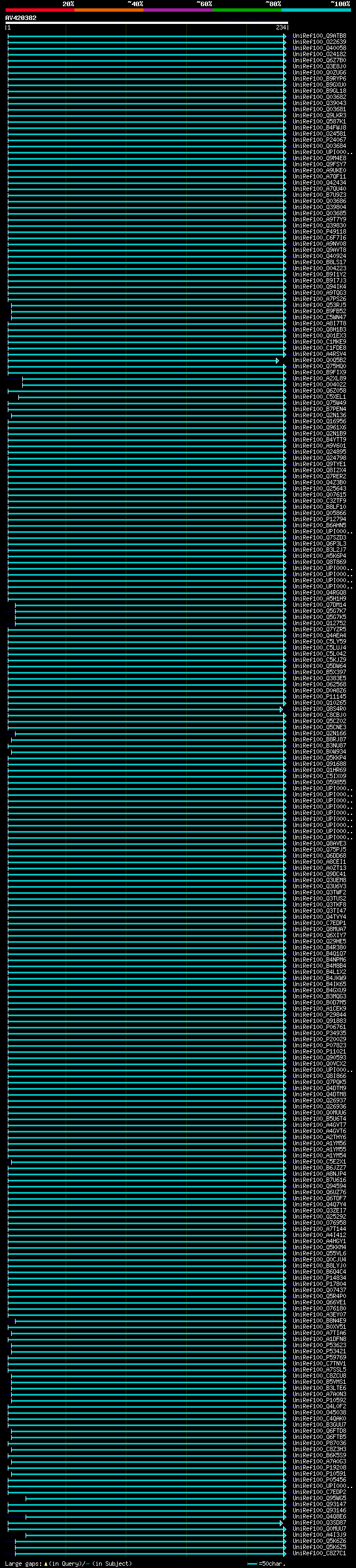Click the Large gaps legend text

(68, 1563)
